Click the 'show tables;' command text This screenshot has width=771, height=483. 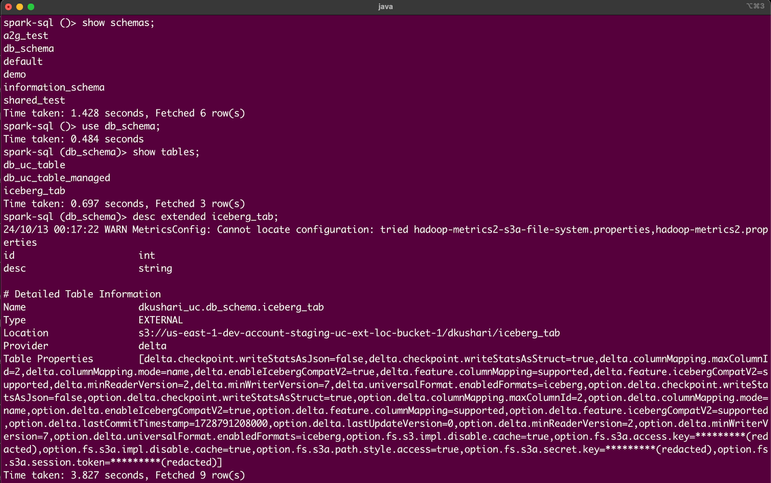click(162, 152)
